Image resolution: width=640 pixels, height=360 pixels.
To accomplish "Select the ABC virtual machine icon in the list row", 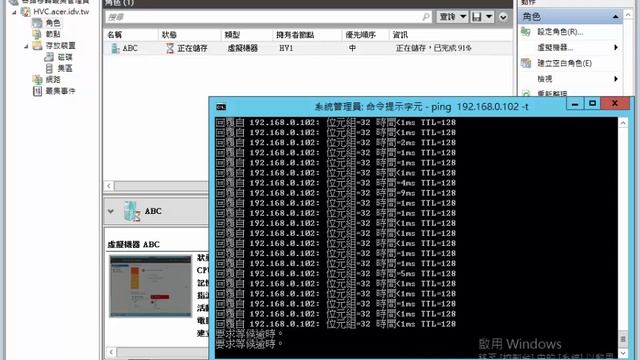I will [x=115, y=49].
